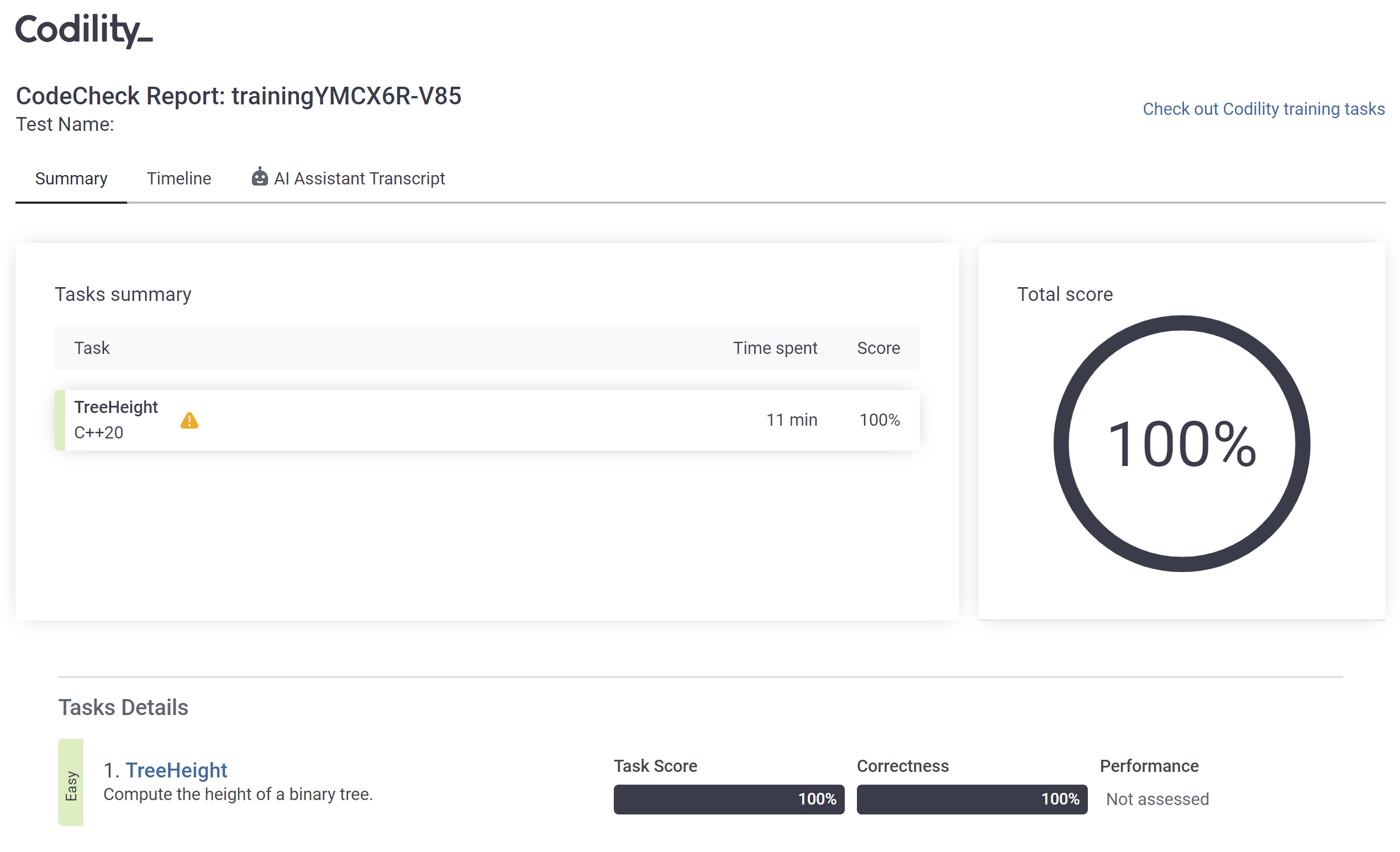The image size is (1400, 852).
Task: Click the Task column header
Action: click(x=92, y=348)
